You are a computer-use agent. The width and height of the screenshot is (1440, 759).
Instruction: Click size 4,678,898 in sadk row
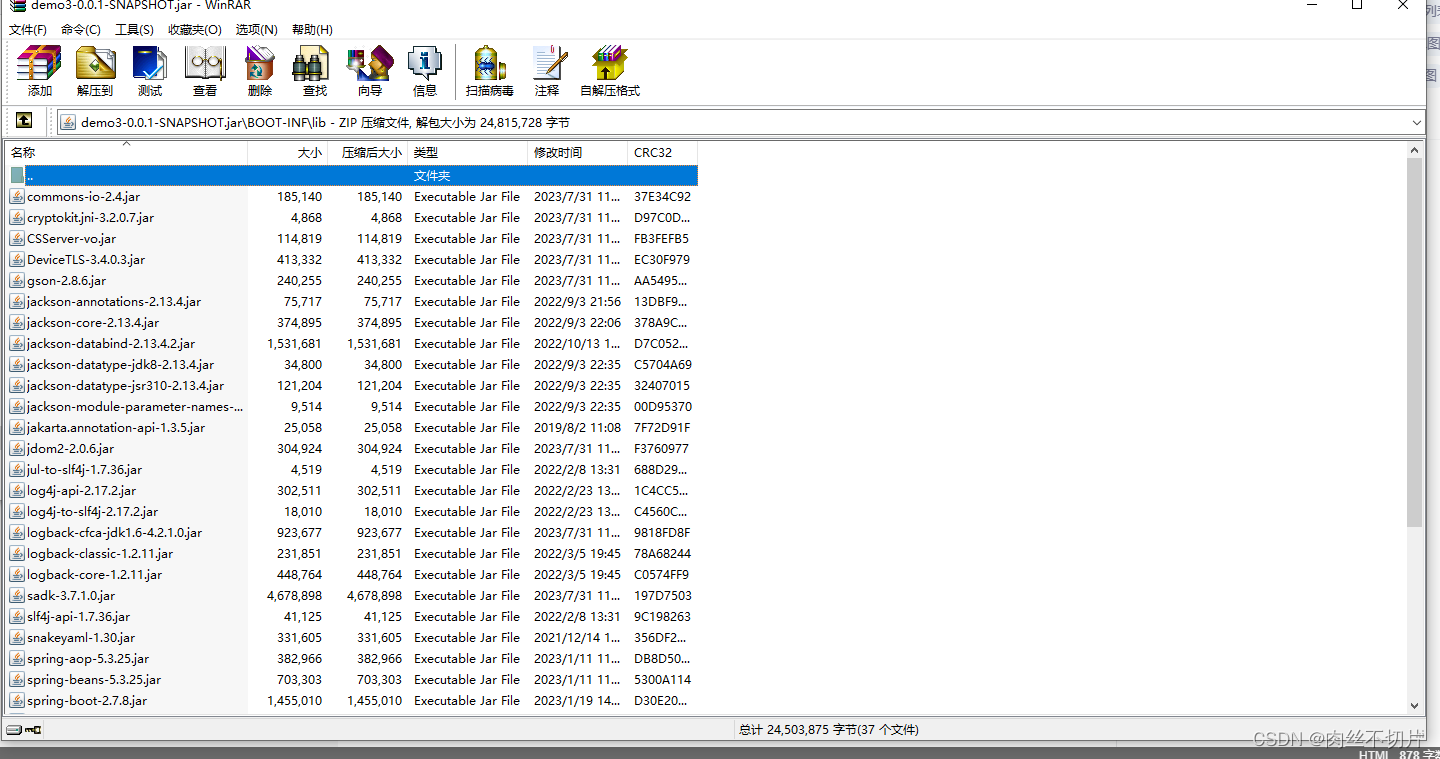click(295, 596)
